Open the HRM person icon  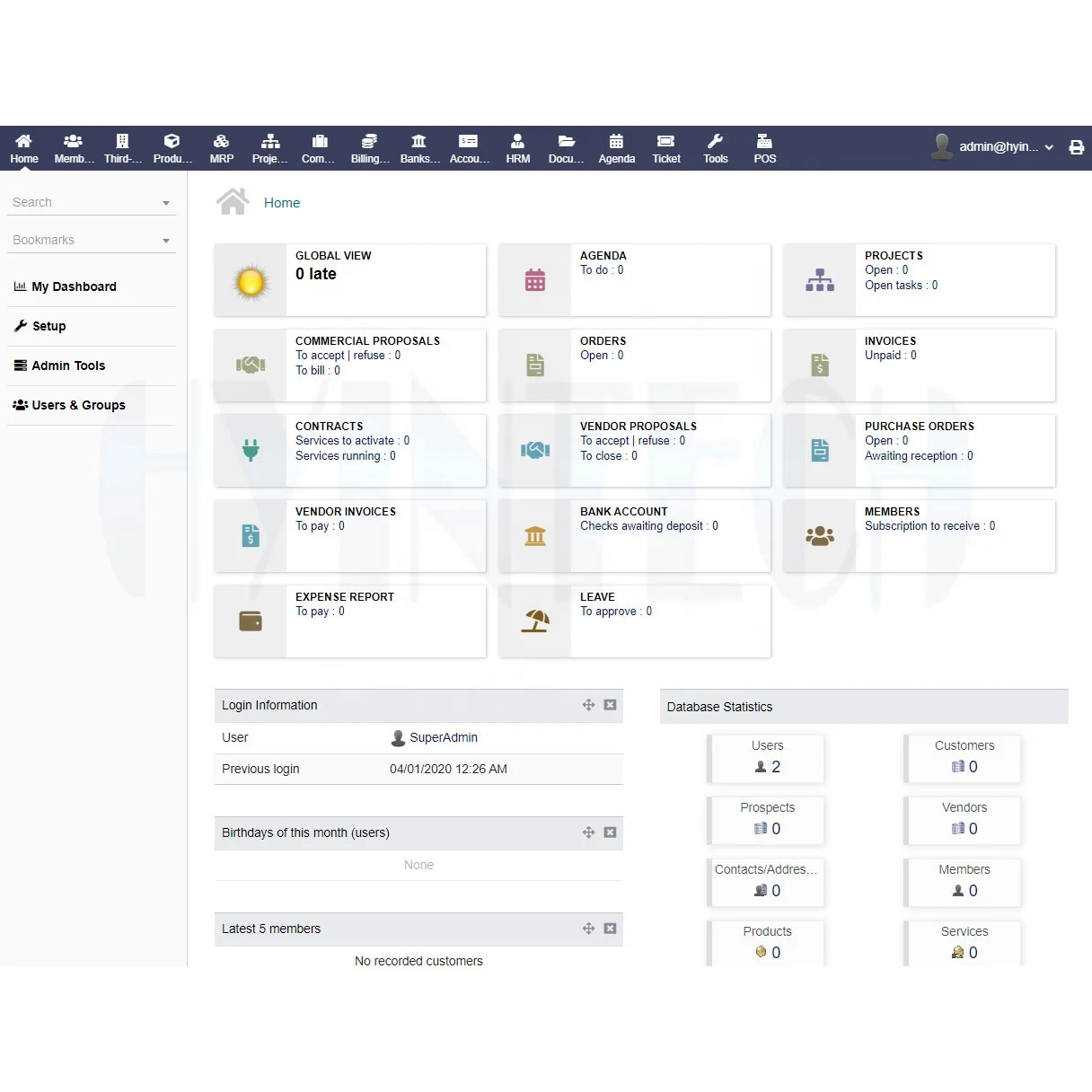(517, 141)
